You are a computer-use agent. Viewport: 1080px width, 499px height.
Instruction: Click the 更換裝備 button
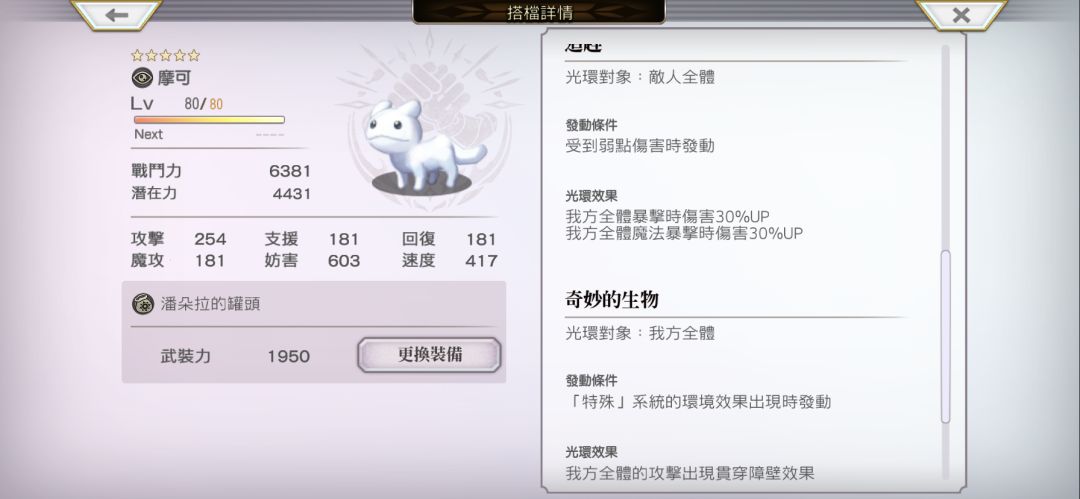tap(429, 355)
